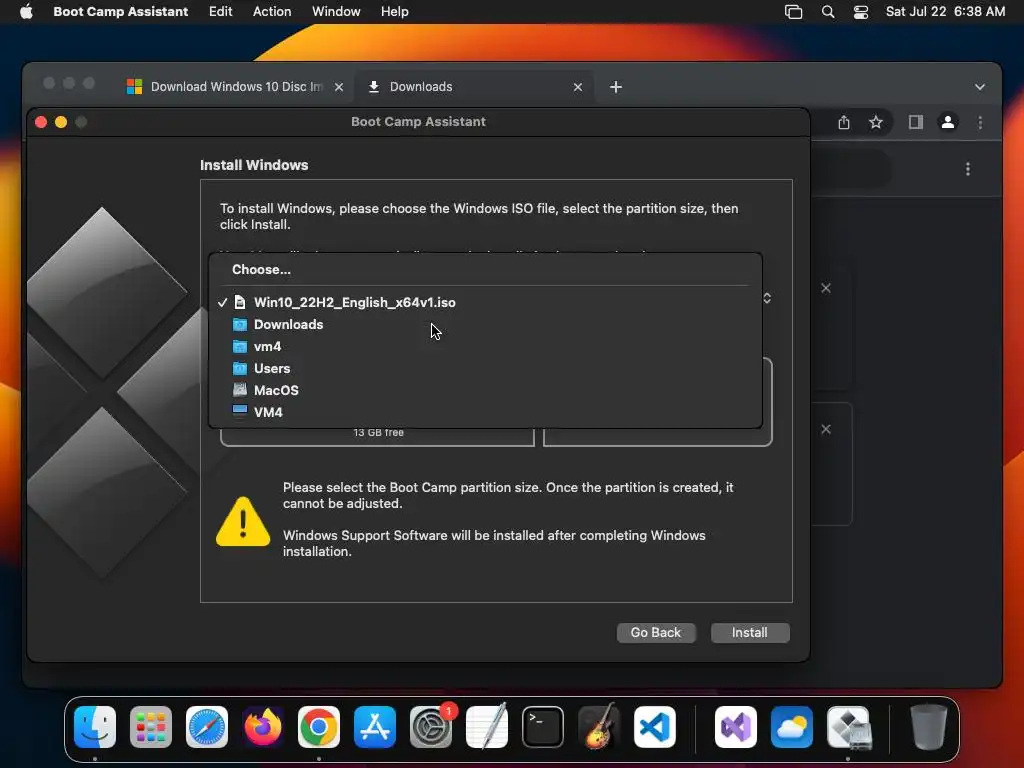Open the App Store dock icon
Screen dimensions: 1024x768
click(x=375, y=726)
